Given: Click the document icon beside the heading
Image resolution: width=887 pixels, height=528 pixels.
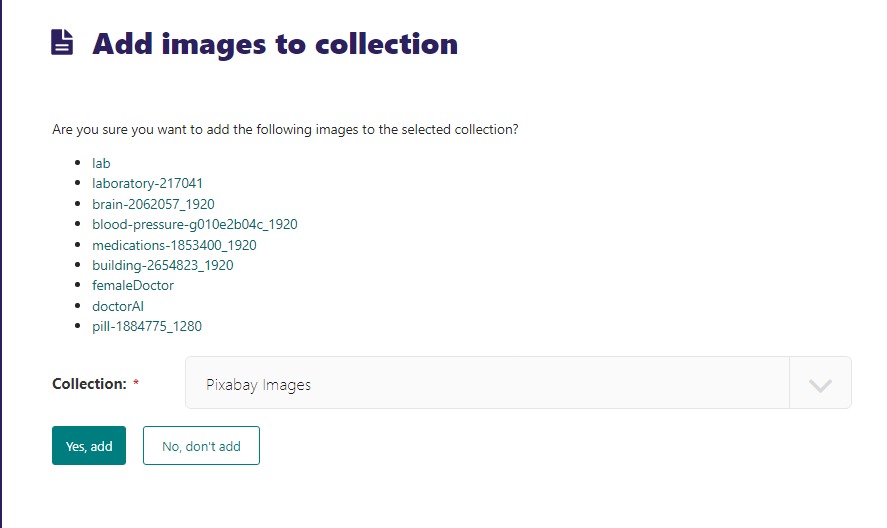Looking at the screenshot, I should [x=63, y=43].
